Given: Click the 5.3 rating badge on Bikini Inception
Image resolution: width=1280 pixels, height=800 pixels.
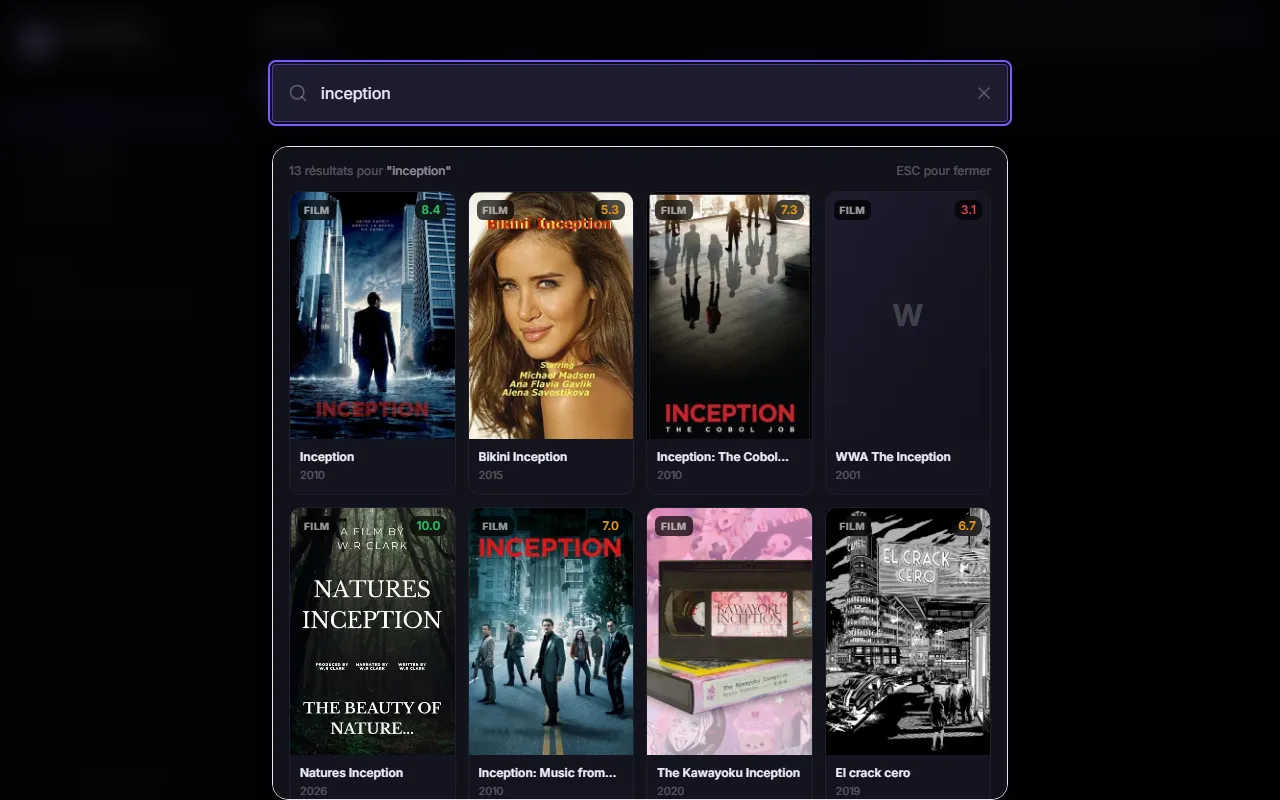Looking at the screenshot, I should tap(609, 210).
